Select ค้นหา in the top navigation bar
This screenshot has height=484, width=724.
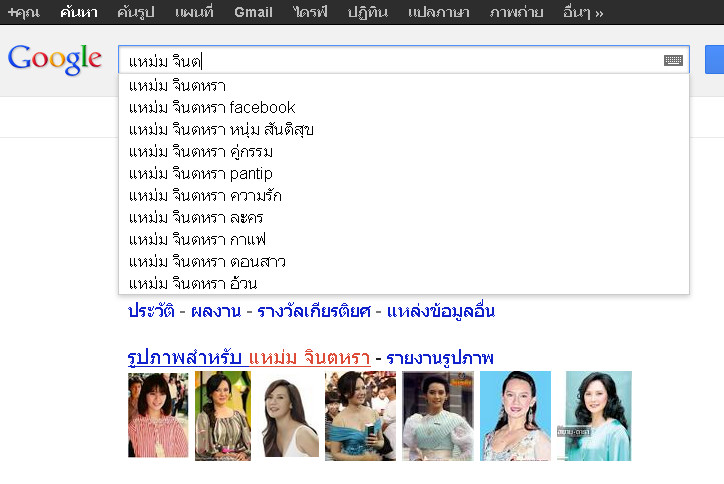click(x=78, y=12)
